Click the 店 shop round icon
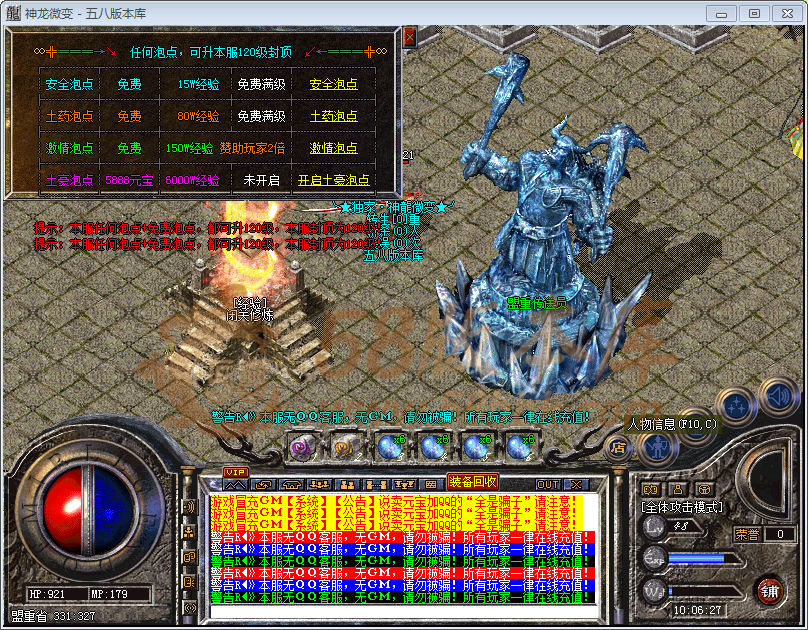Viewport: 808px width, 630px height. (618, 448)
